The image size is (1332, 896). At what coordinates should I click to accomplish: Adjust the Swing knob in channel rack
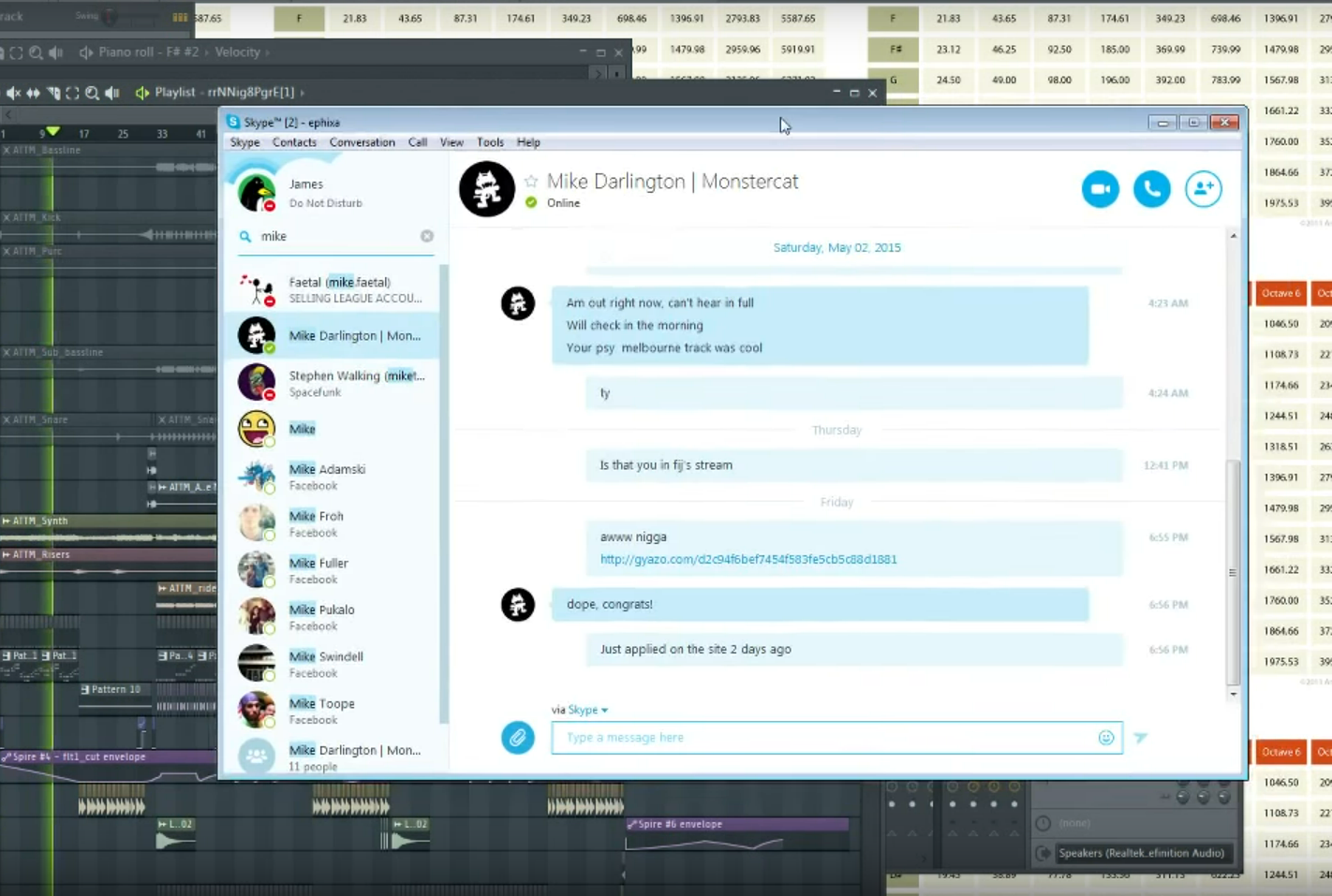pyautogui.click(x=110, y=17)
